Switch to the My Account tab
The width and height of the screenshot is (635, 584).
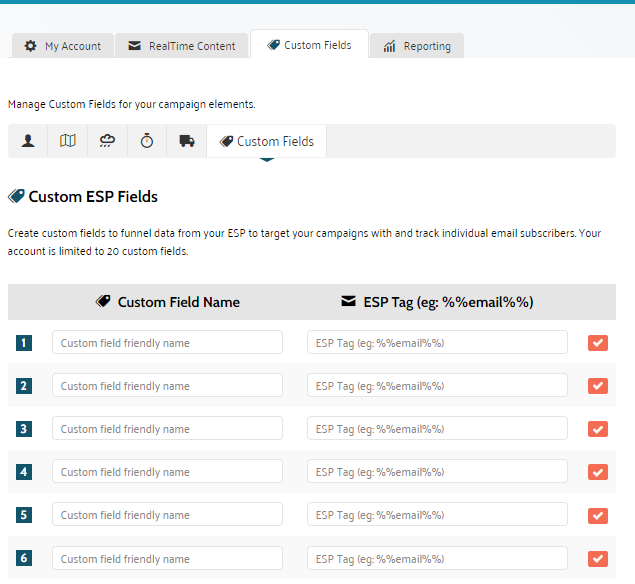63,46
